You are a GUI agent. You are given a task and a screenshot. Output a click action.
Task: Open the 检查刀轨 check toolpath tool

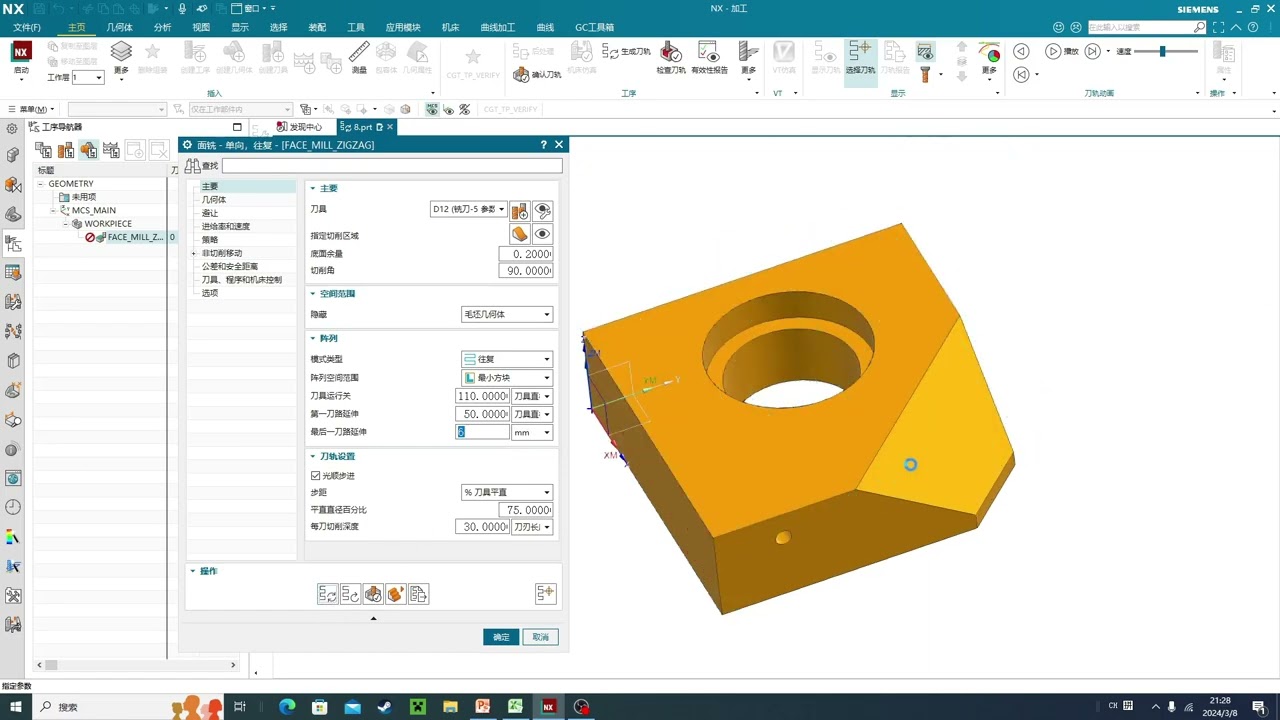[x=671, y=52]
